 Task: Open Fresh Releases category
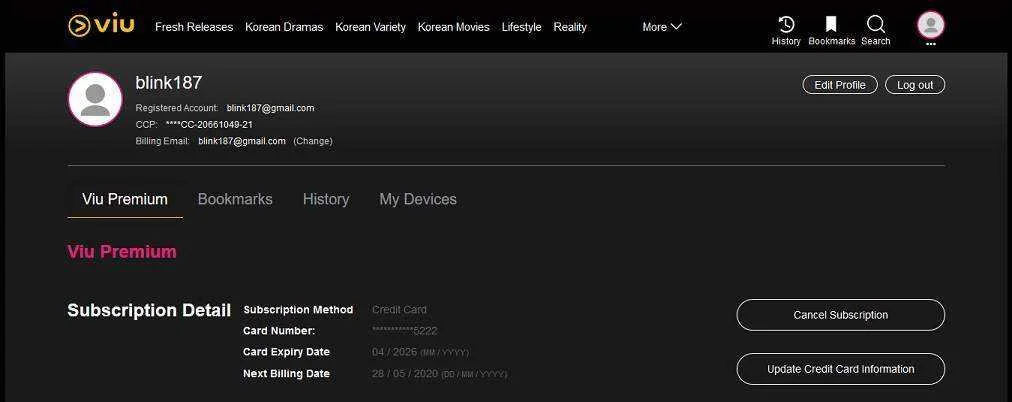click(x=194, y=27)
